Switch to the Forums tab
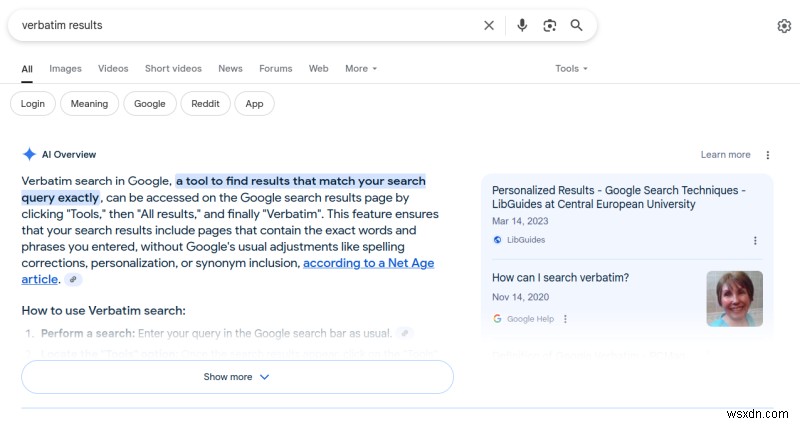 [276, 68]
